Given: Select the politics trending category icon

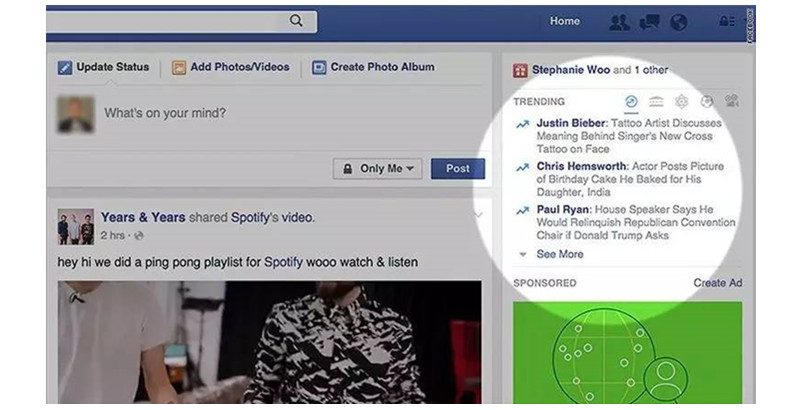Looking at the screenshot, I should click(656, 101).
